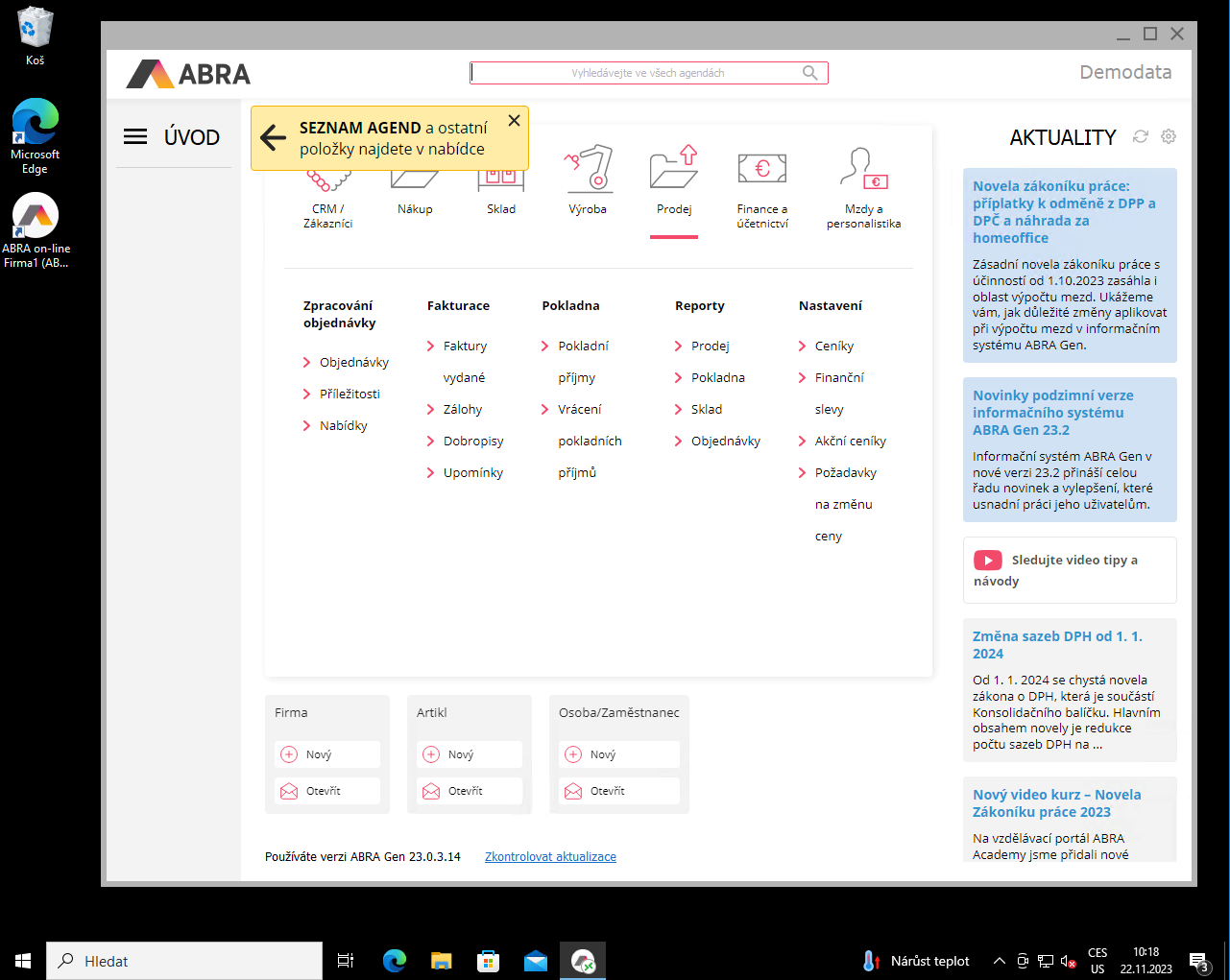Viewport: 1230px width, 980px height.
Task: Click Zkontrolovat aktualizace link
Action: click(550, 856)
